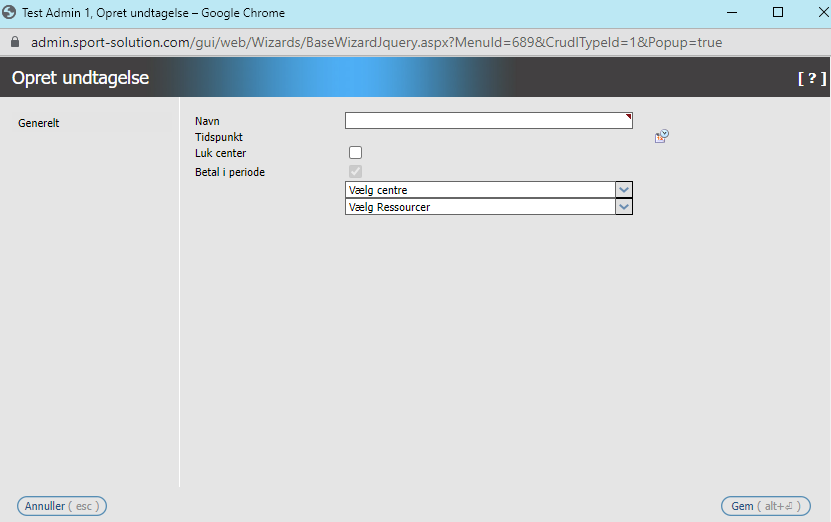Toggle the Betal i periode checkbox
831x522 pixels.
click(355, 171)
